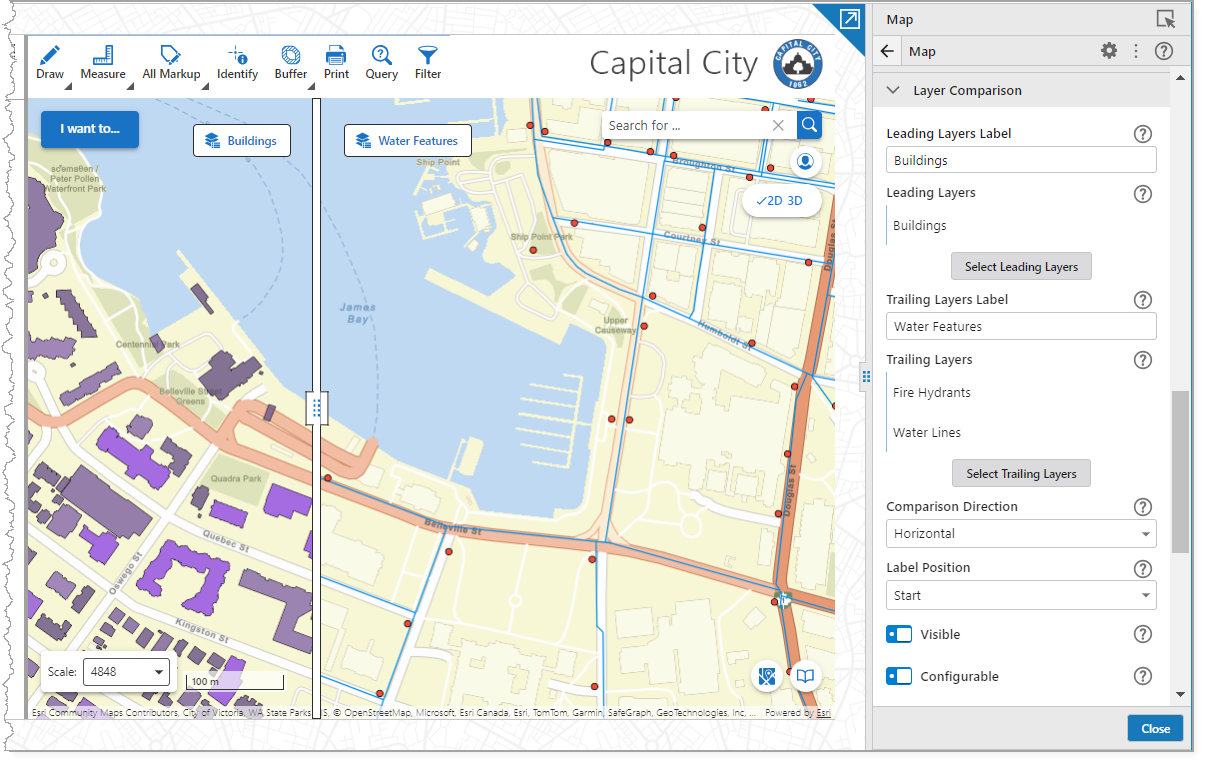Open the Print tool

tap(336, 62)
